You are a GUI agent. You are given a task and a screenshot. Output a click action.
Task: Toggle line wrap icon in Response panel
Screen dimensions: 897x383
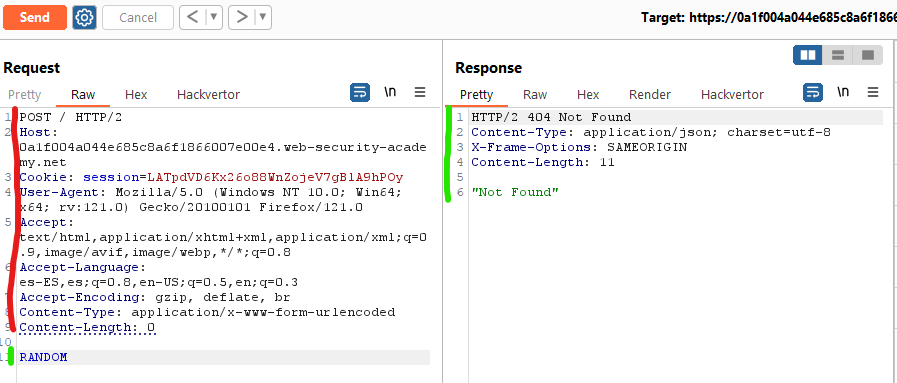813,92
